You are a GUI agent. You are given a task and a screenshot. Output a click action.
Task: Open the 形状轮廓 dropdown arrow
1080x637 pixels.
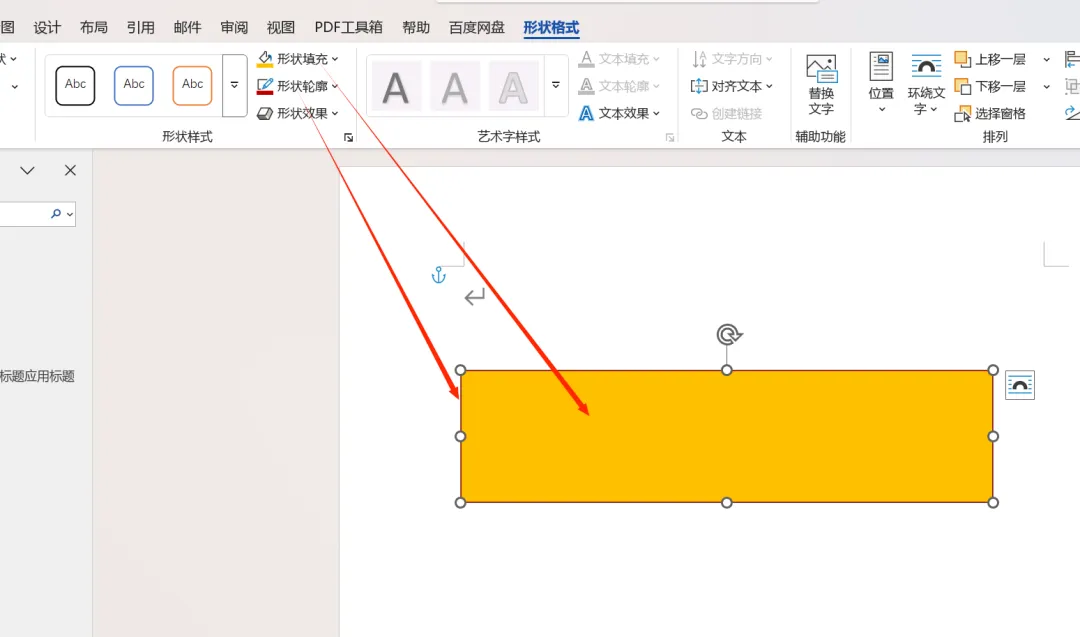335,86
